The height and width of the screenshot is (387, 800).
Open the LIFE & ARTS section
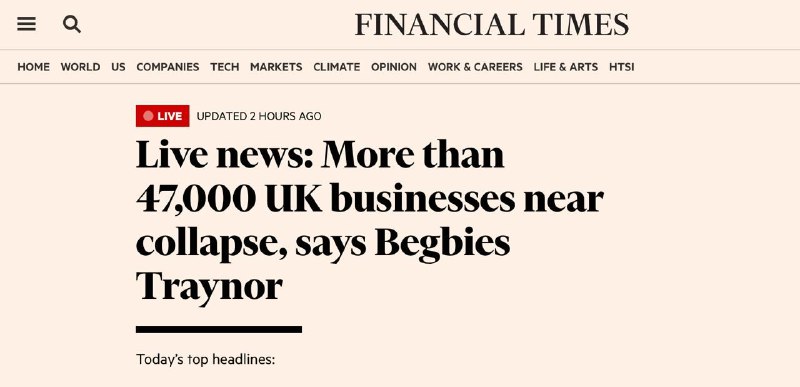[x=566, y=67]
